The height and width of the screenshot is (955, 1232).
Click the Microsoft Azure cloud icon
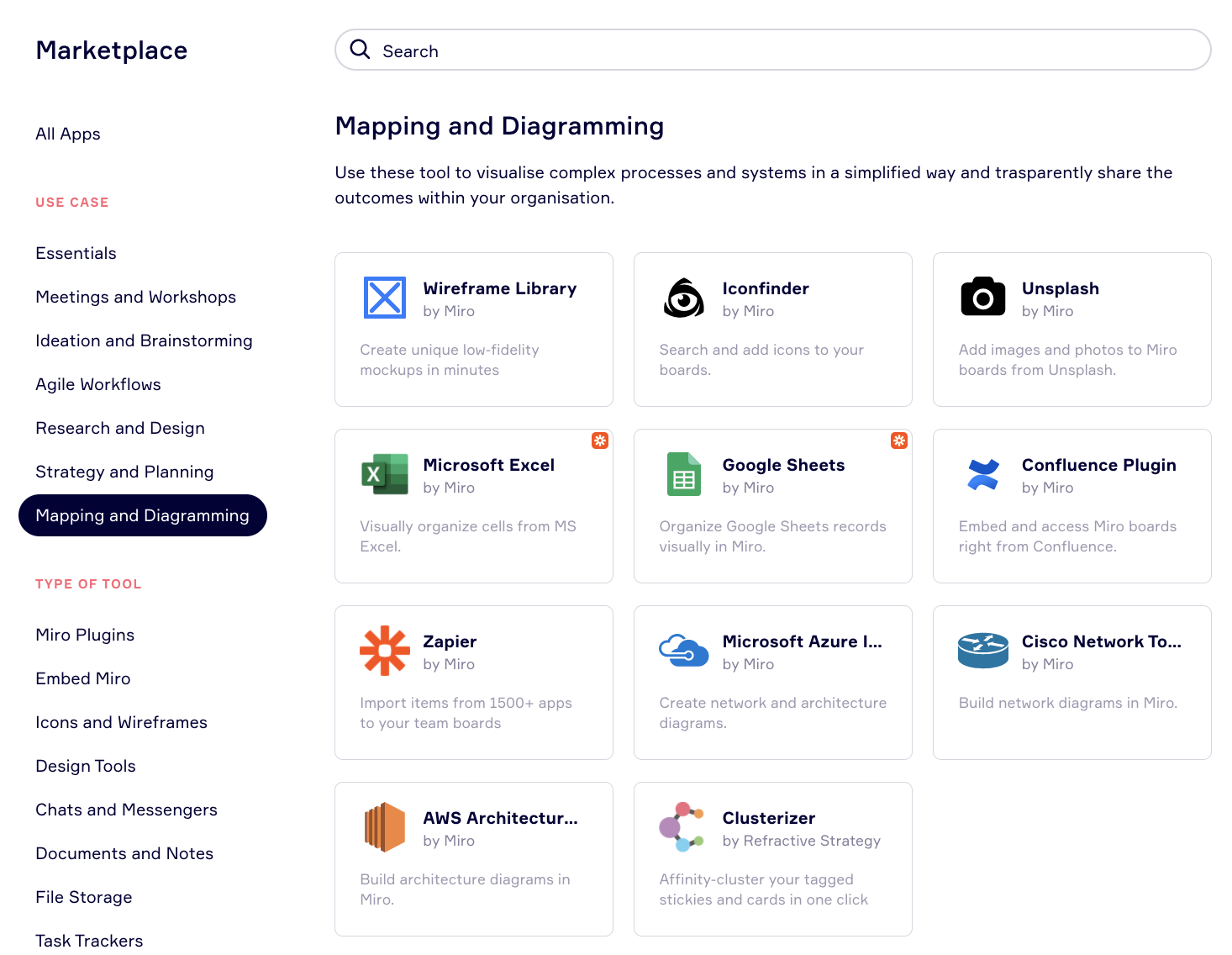683,651
